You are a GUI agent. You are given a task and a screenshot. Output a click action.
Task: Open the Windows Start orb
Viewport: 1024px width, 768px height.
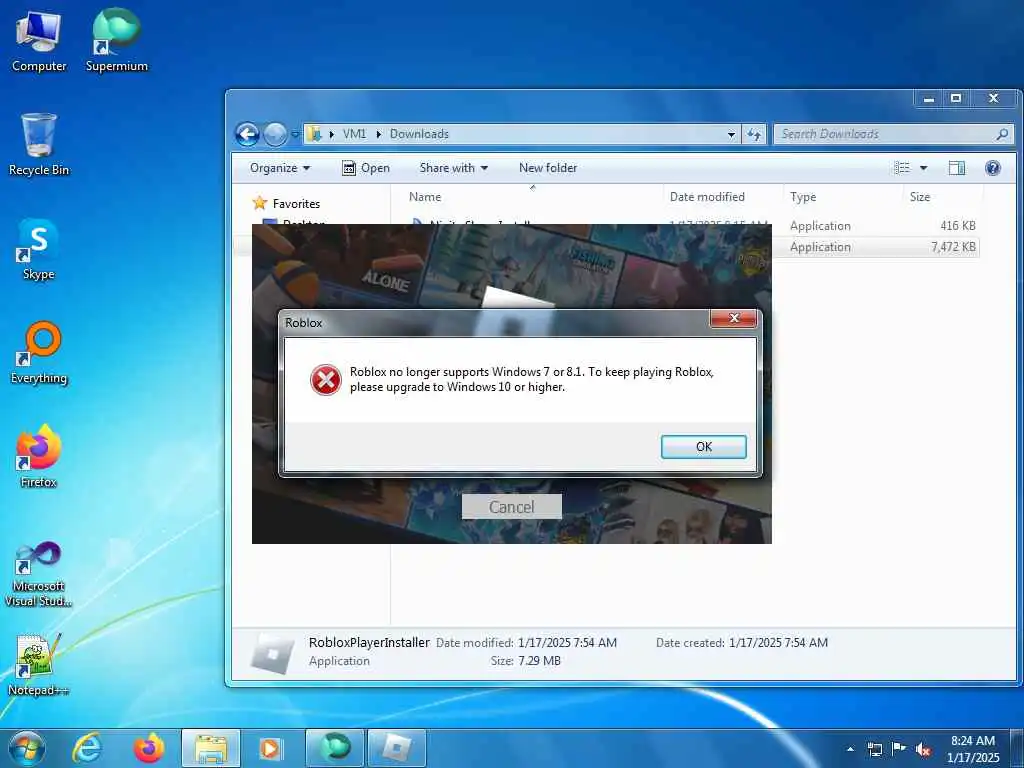click(27, 748)
